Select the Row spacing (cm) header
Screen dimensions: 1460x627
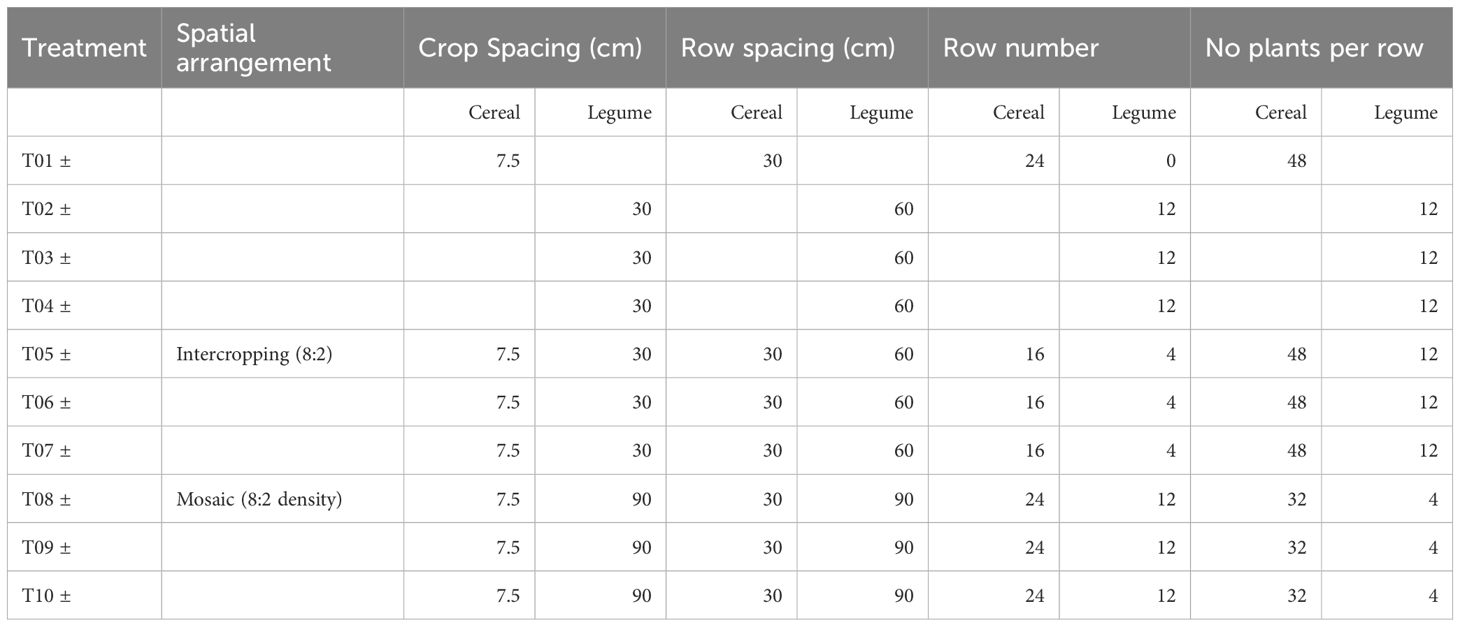point(788,47)
